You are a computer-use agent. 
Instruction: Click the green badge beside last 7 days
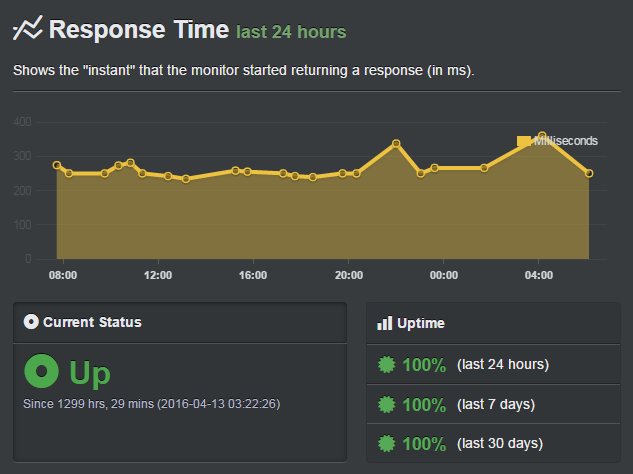pyautogui.click(x=386, y=404)
